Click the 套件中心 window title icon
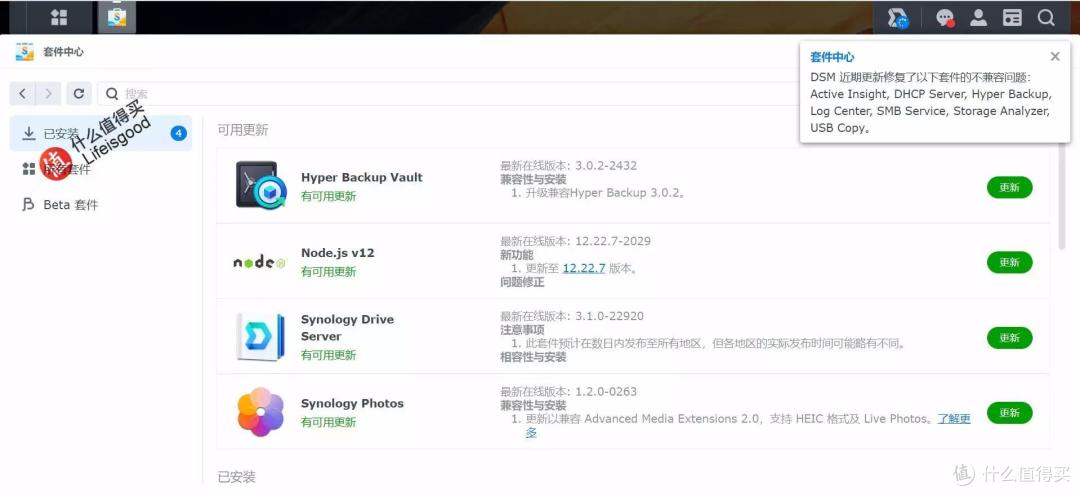 tap(25, 52)
